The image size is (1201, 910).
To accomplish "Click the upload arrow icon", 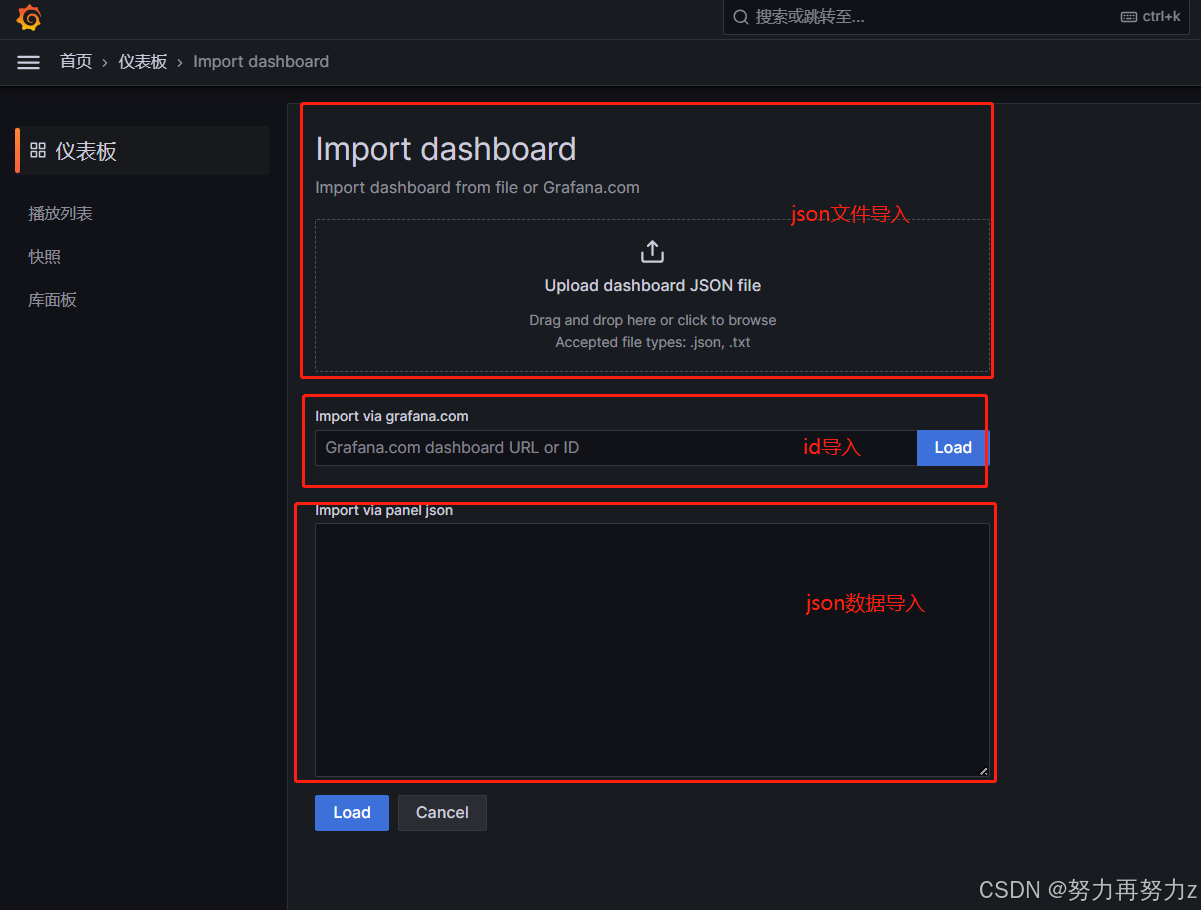I will click(x=652, y=252).
